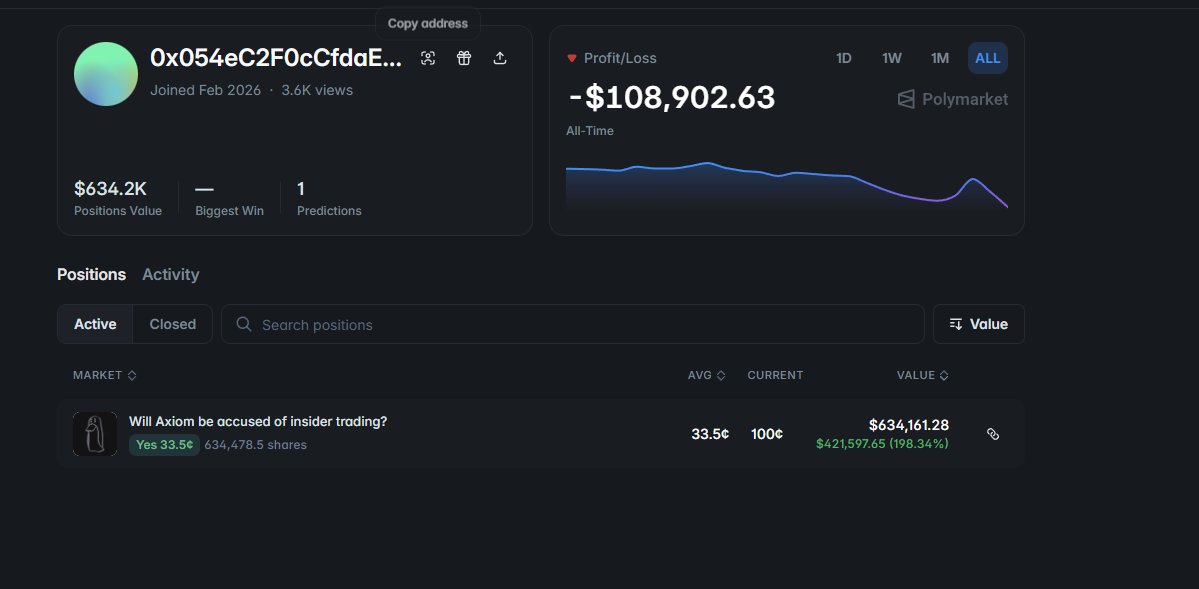Show Active positions

[96, 324]
